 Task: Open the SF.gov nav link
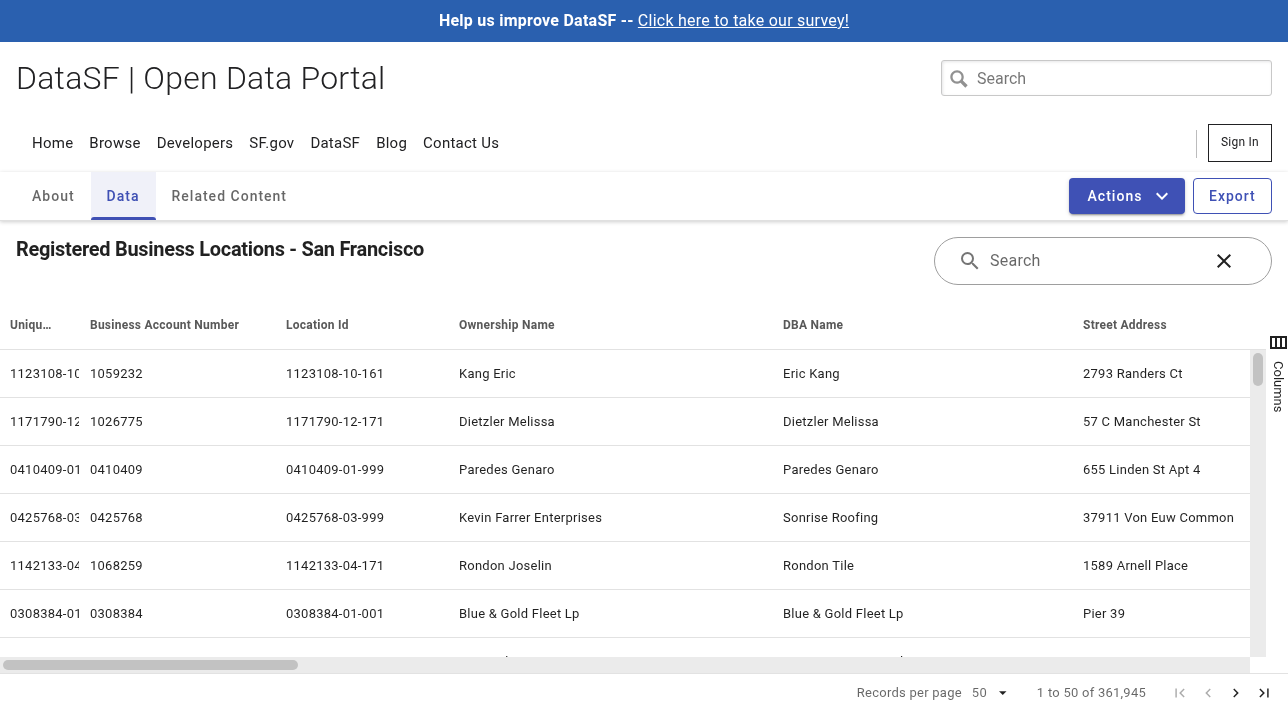click(x=272, y=143)
